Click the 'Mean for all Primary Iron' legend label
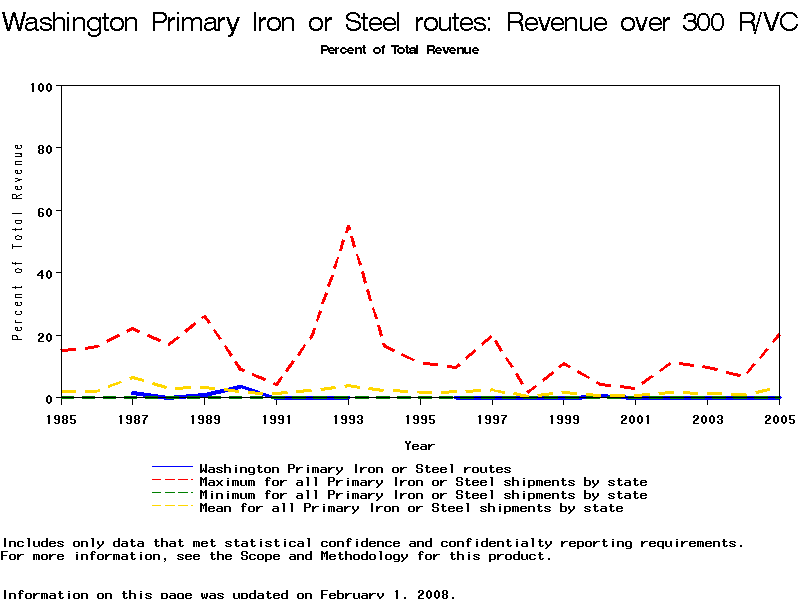This screenshot has width=800, height=600. click(411, 508)
